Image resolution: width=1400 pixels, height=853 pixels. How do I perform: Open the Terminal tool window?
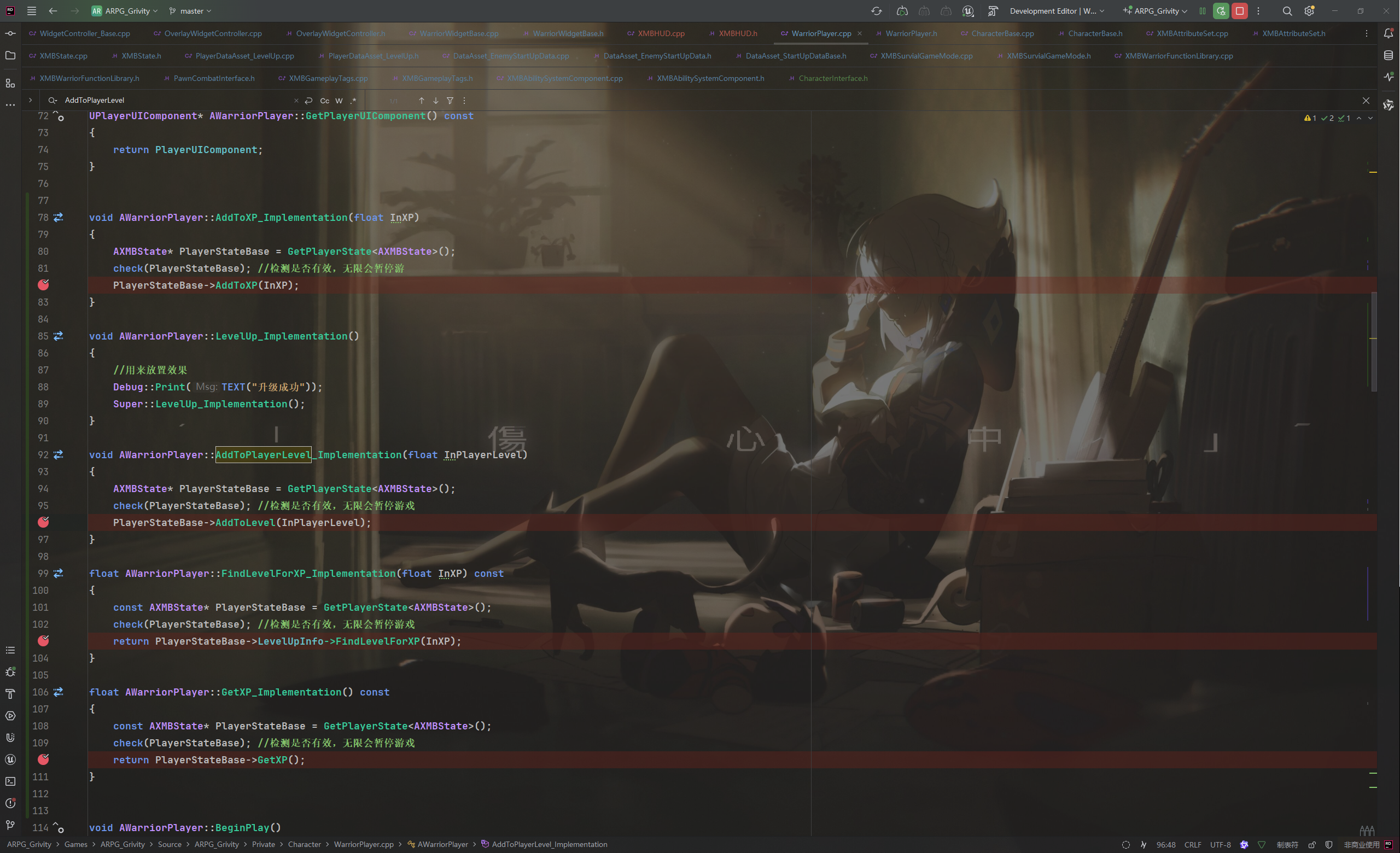10,781
